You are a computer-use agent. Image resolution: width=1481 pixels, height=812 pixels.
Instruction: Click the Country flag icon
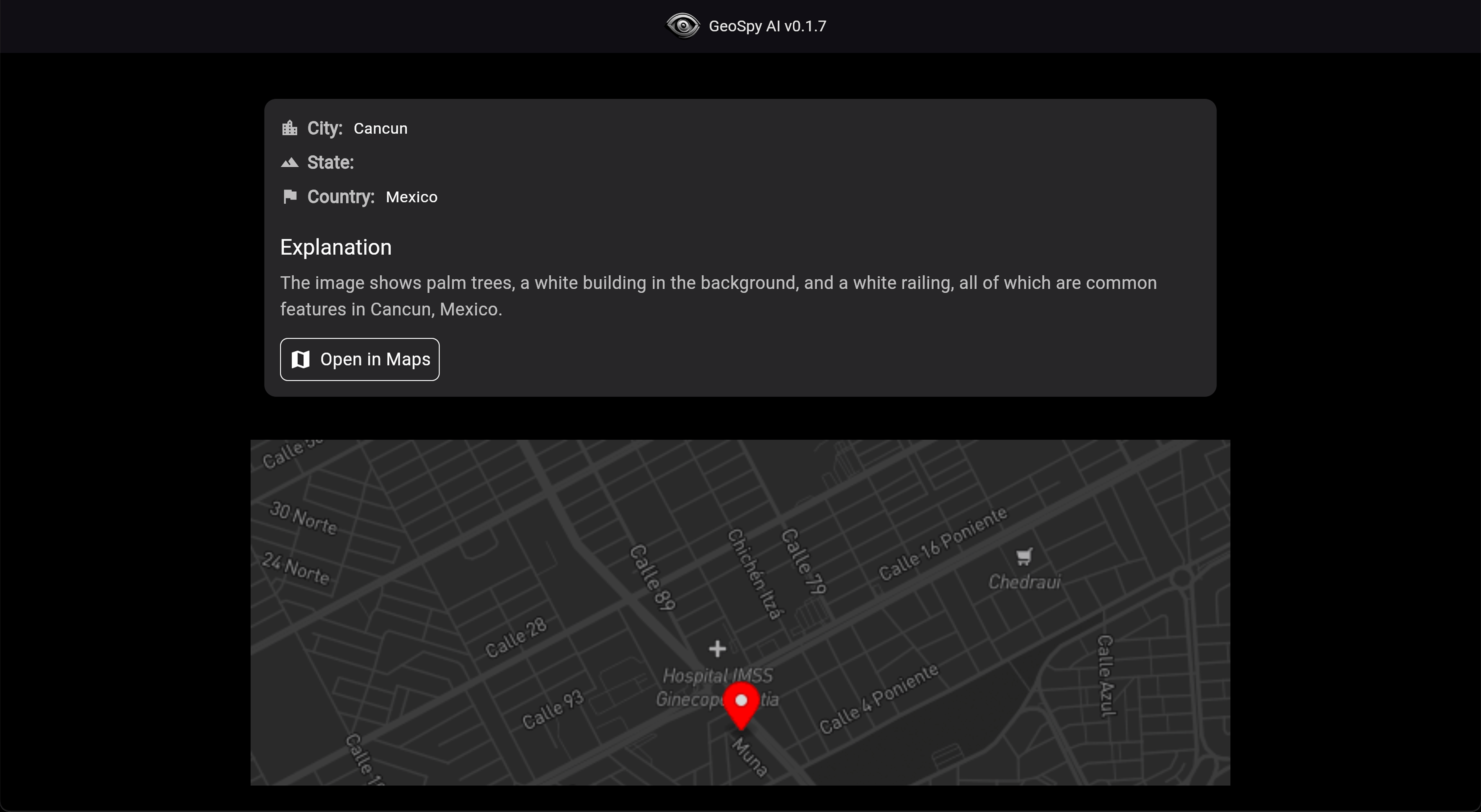[x=290, y=196]
